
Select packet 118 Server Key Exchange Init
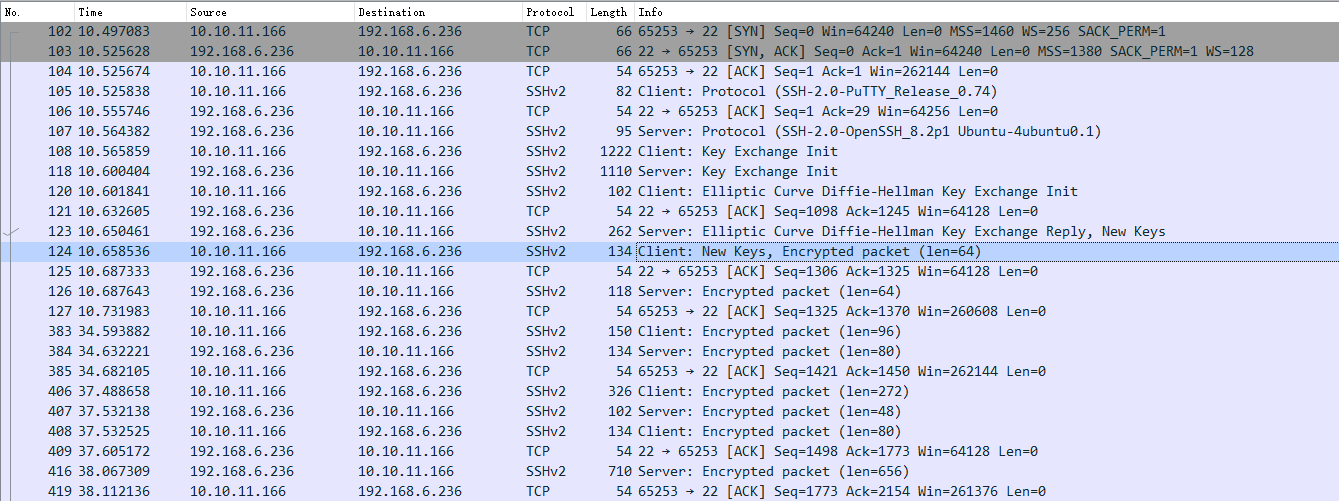coord(669,171)
